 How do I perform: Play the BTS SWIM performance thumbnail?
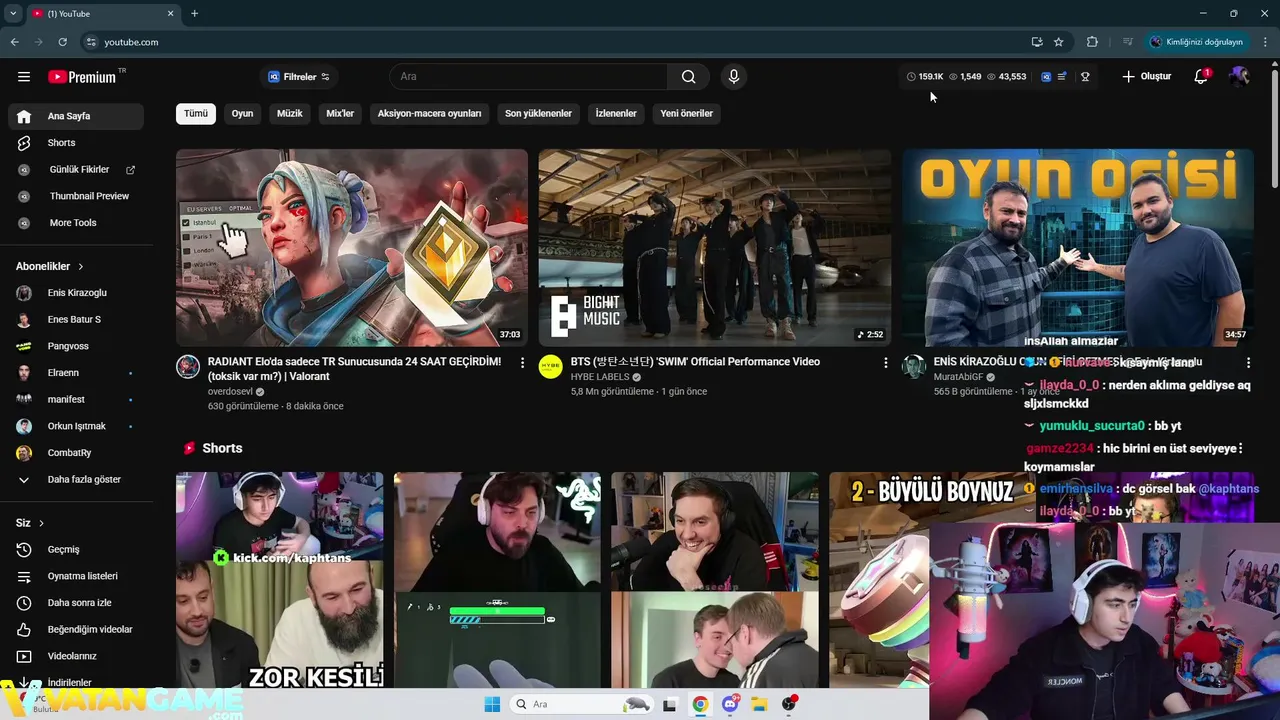(715, 247)
